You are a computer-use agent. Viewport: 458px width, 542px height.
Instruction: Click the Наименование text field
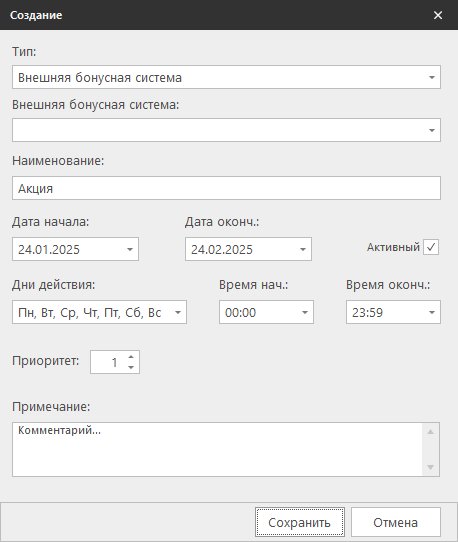point(226,188)
